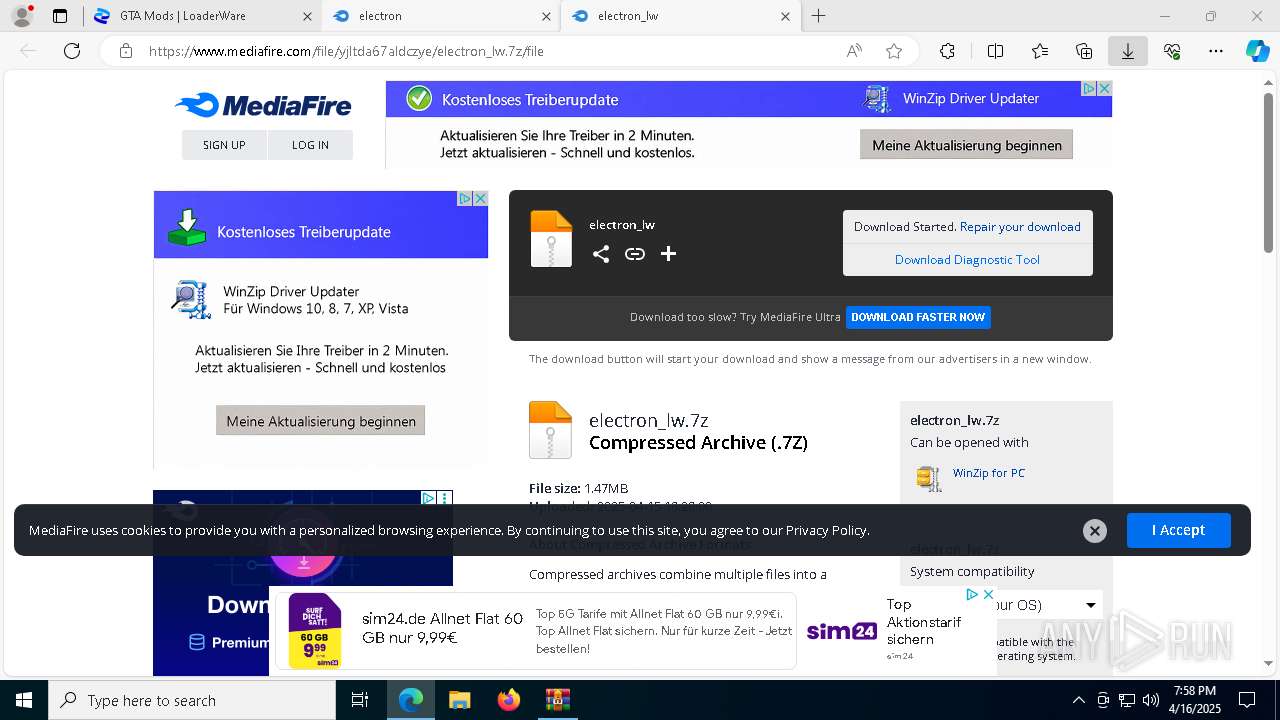Launch Firefox from the taskbar
The height and width of the screenshot is (720, 1280).
[508, 700]
